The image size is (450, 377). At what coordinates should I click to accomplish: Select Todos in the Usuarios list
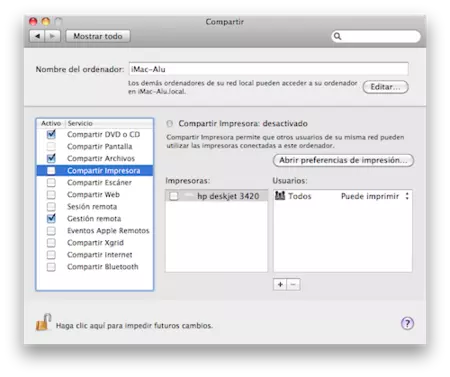(343, 196)
